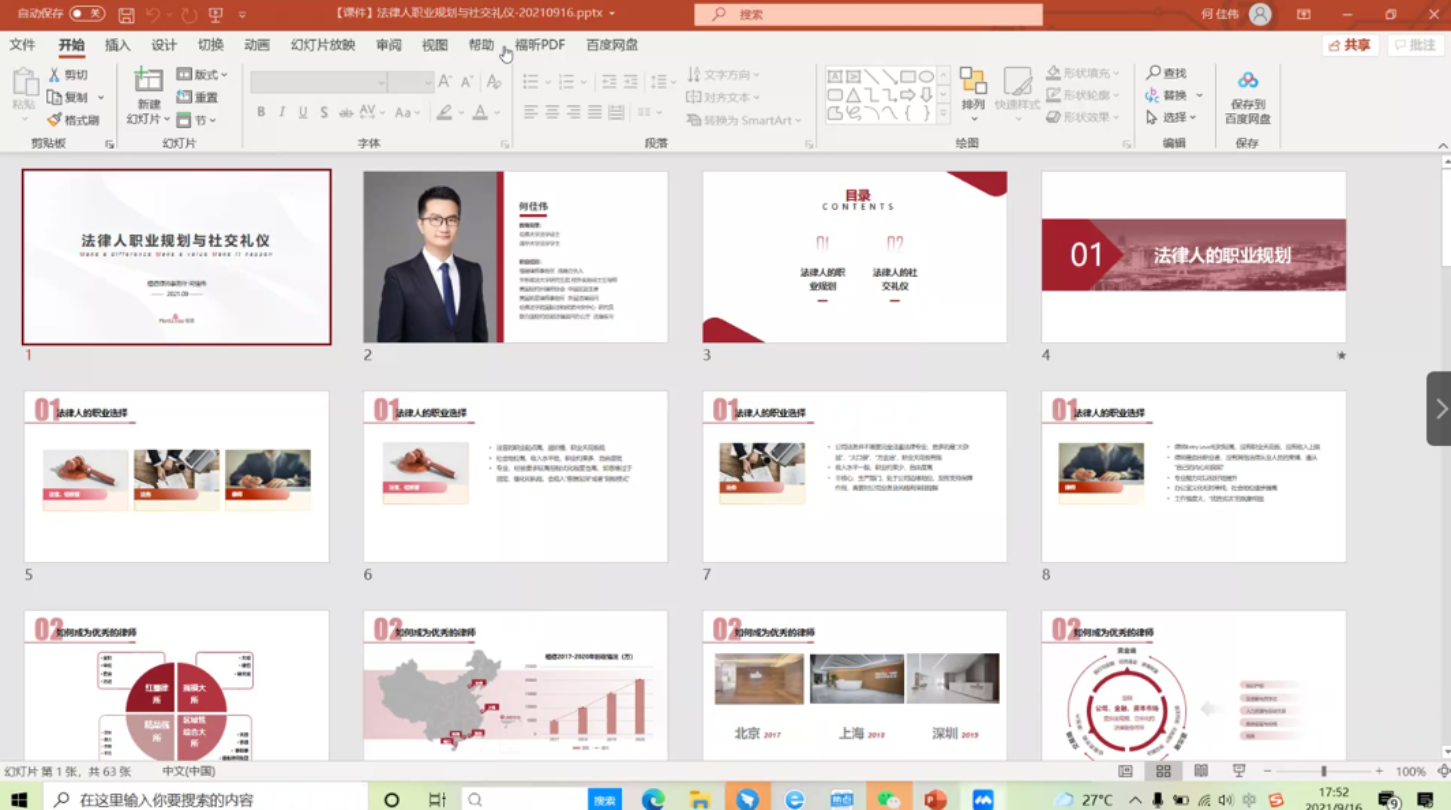The image size is (1451, 810).
Task: Toggle bold formatting
Action: click(x=259, y=112)
